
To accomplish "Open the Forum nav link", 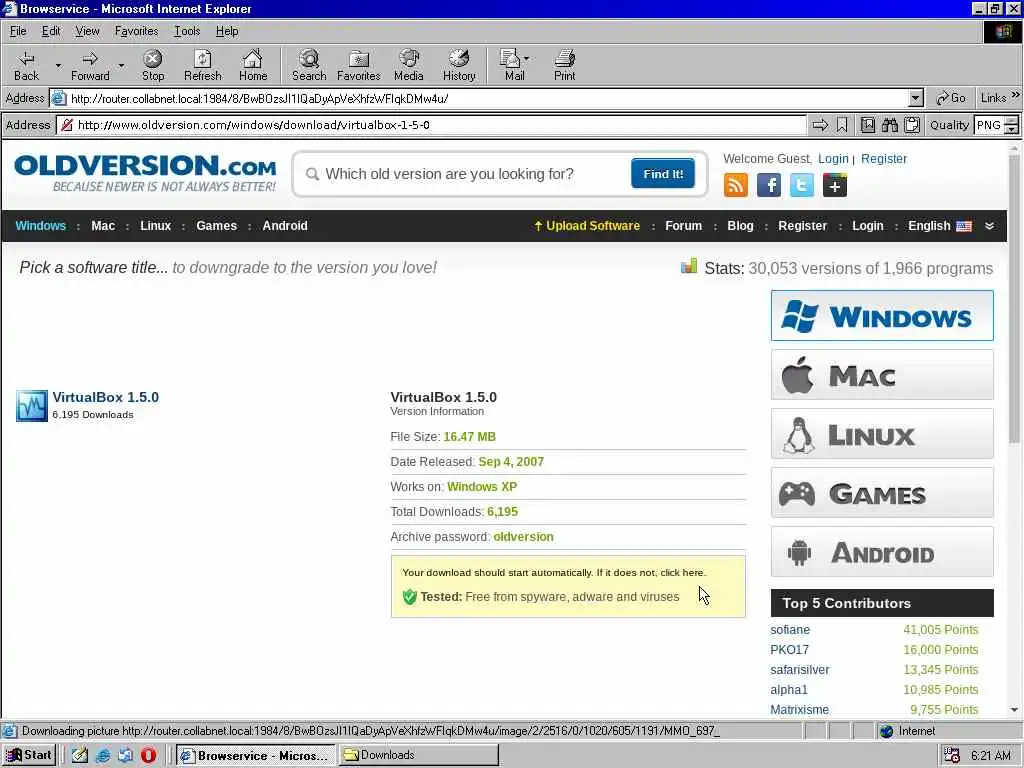I will click(x=683, y=226).
